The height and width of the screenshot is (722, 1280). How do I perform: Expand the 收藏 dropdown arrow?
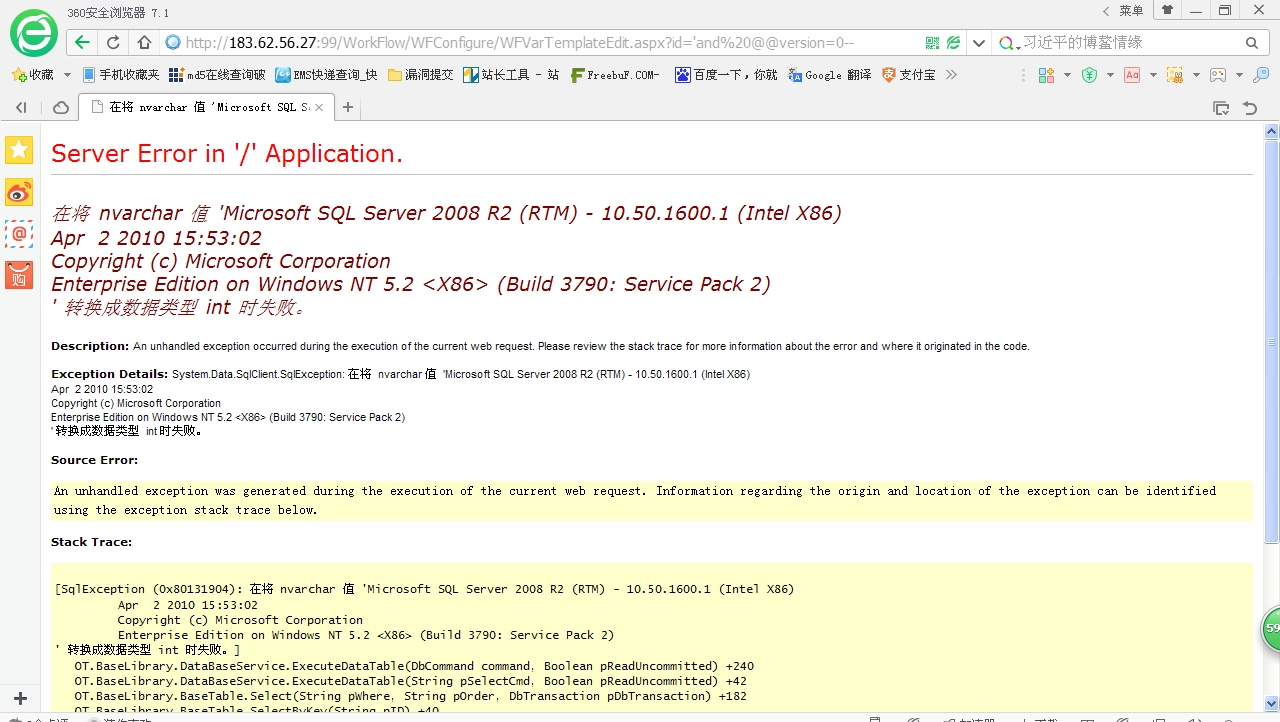coord(68,75)
